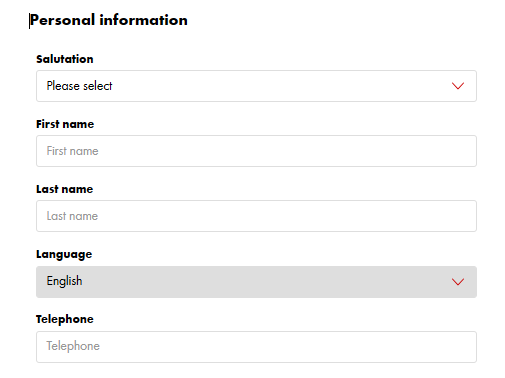Click the 'Please select' text

(79, 86)
